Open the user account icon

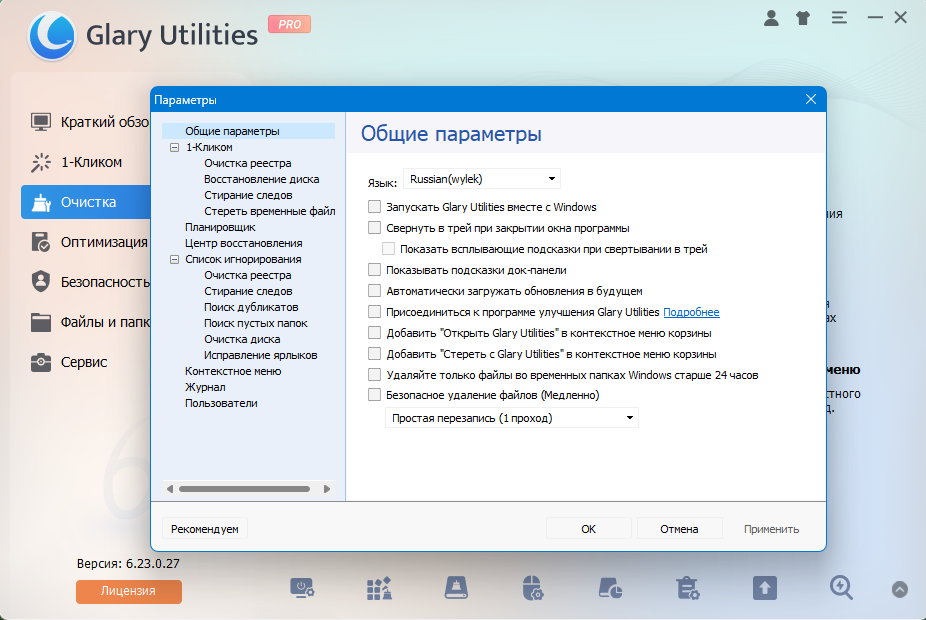click(771, 18)
